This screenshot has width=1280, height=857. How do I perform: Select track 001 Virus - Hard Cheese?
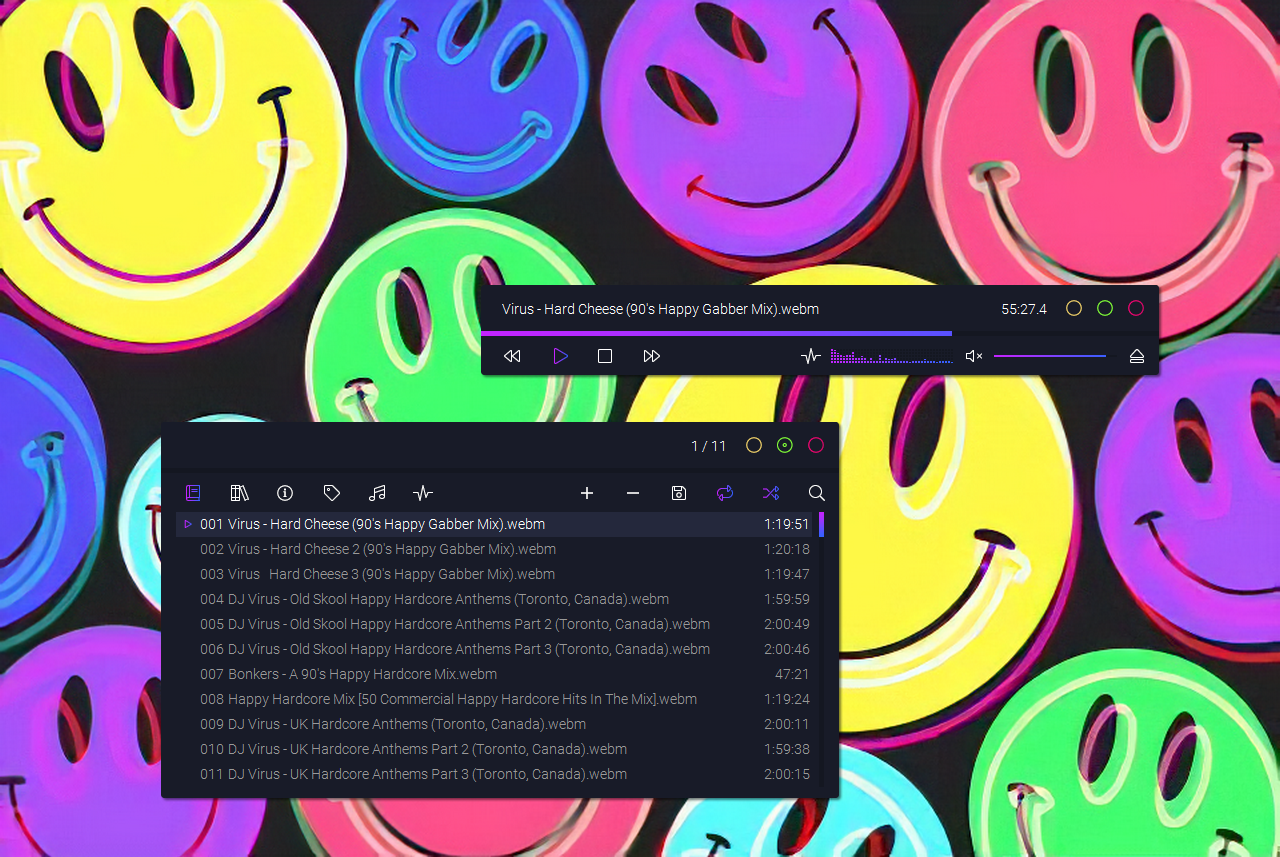coord(496,524)
